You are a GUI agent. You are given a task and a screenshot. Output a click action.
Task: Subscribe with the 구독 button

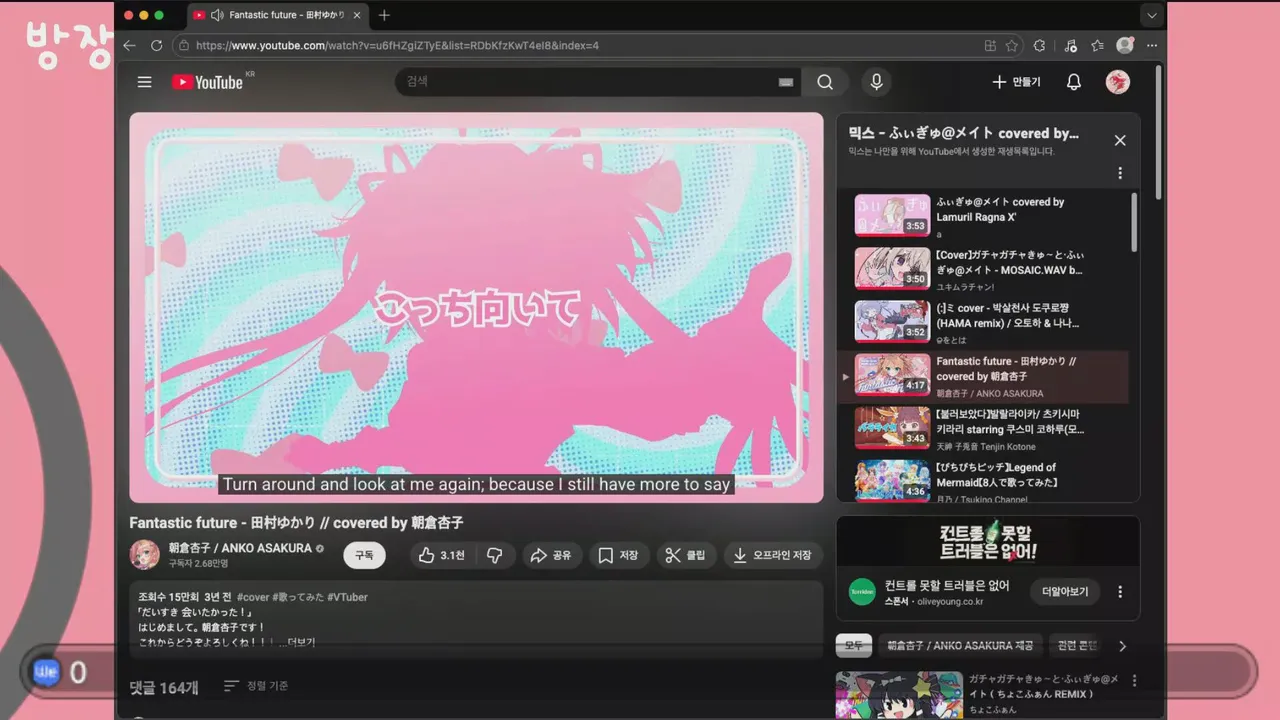click(x=364, y=555)
